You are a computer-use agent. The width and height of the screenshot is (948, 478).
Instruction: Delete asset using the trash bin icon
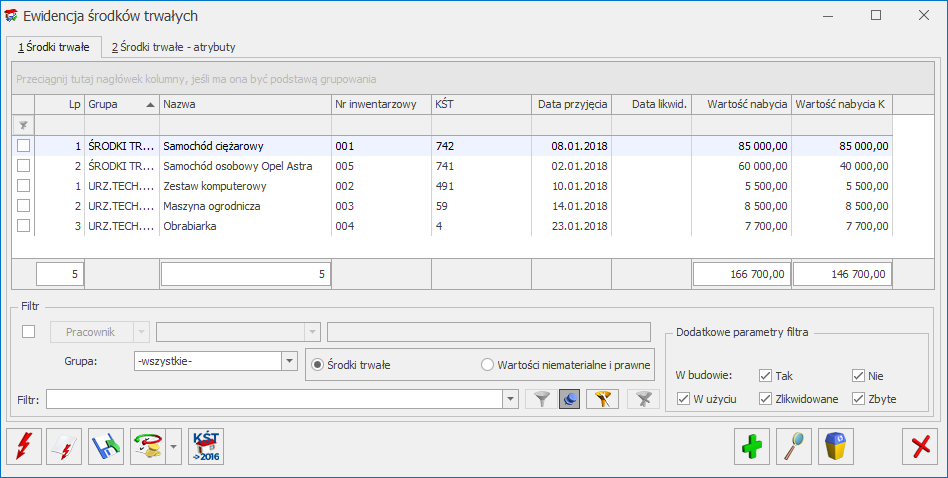[836, 447]
